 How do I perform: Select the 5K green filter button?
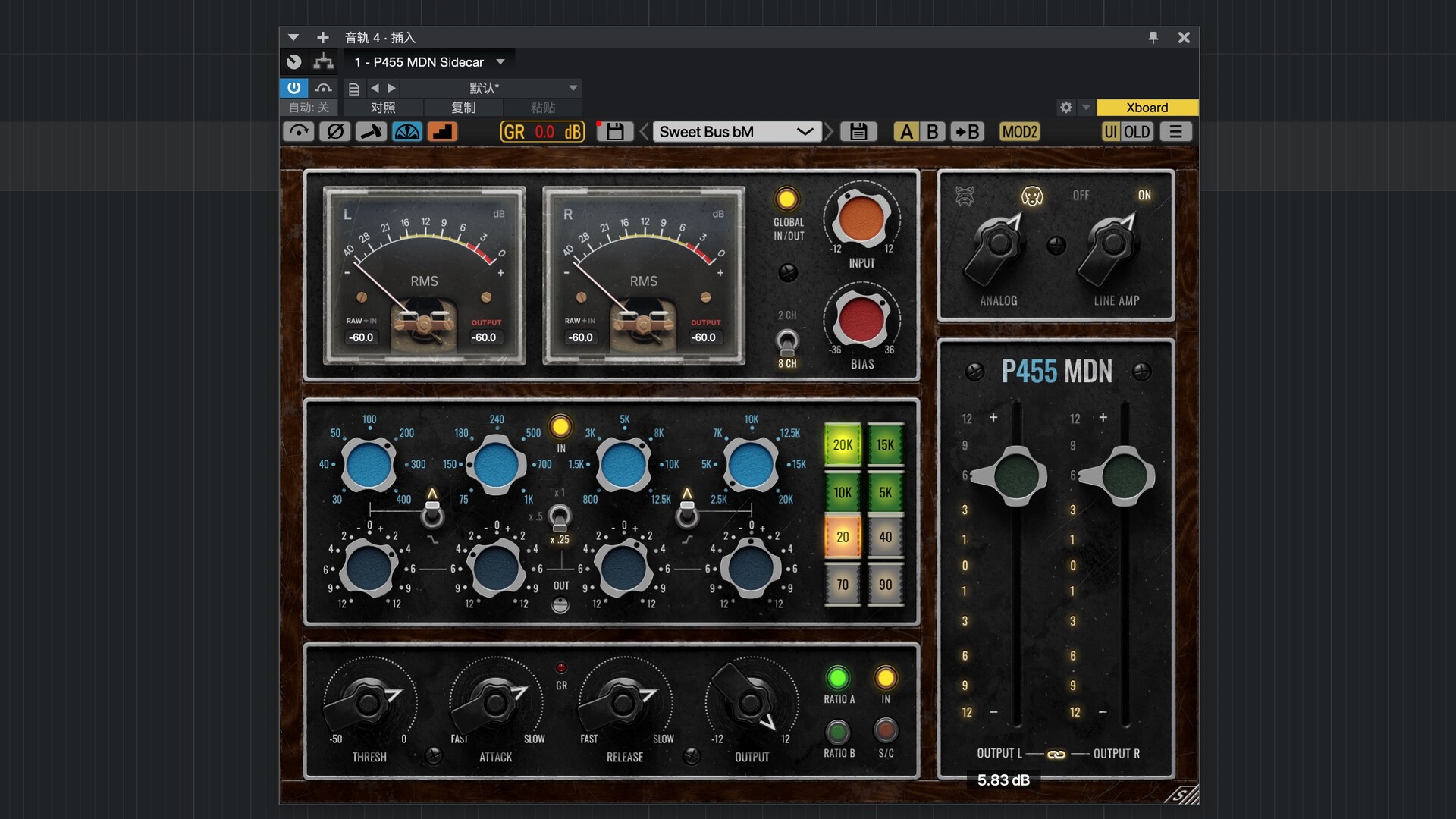click(x=885, y=492)
